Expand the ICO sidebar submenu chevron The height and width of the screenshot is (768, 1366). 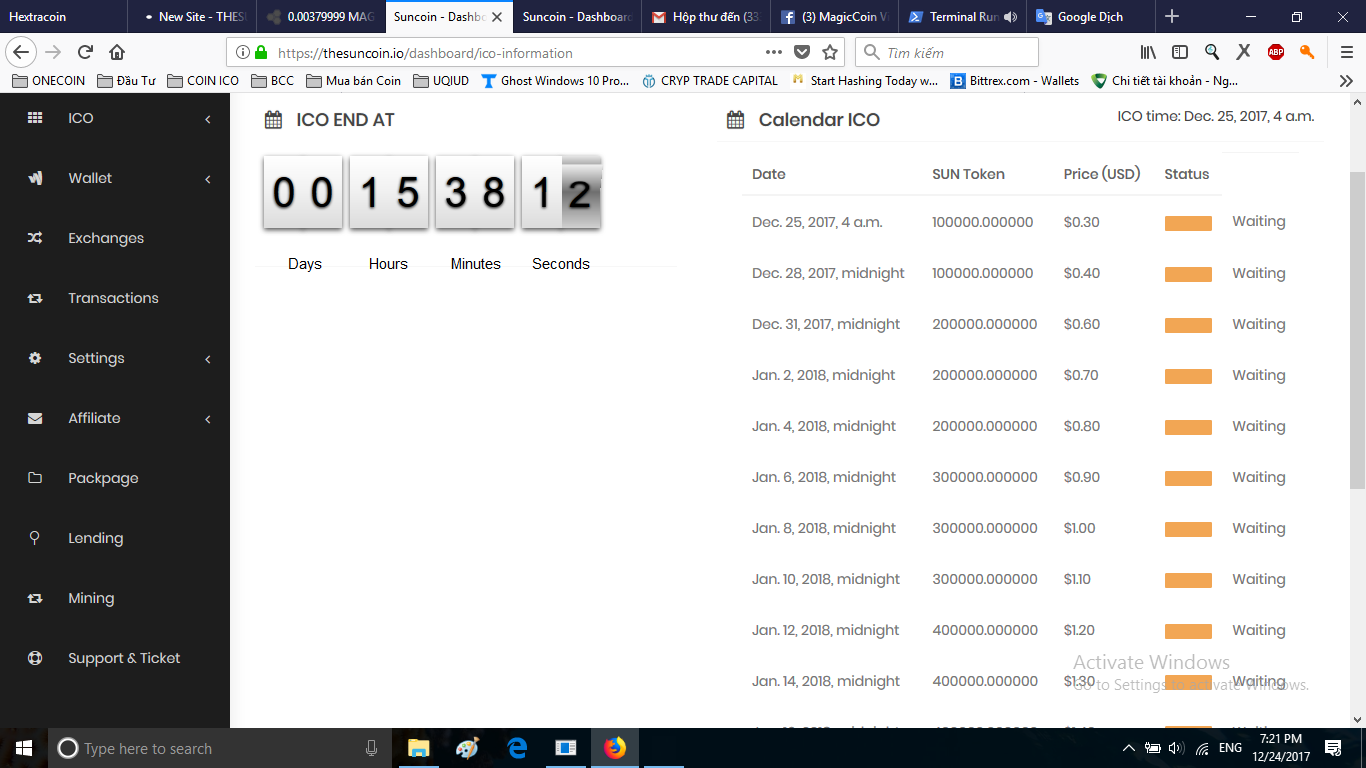(x=208, y=119)
